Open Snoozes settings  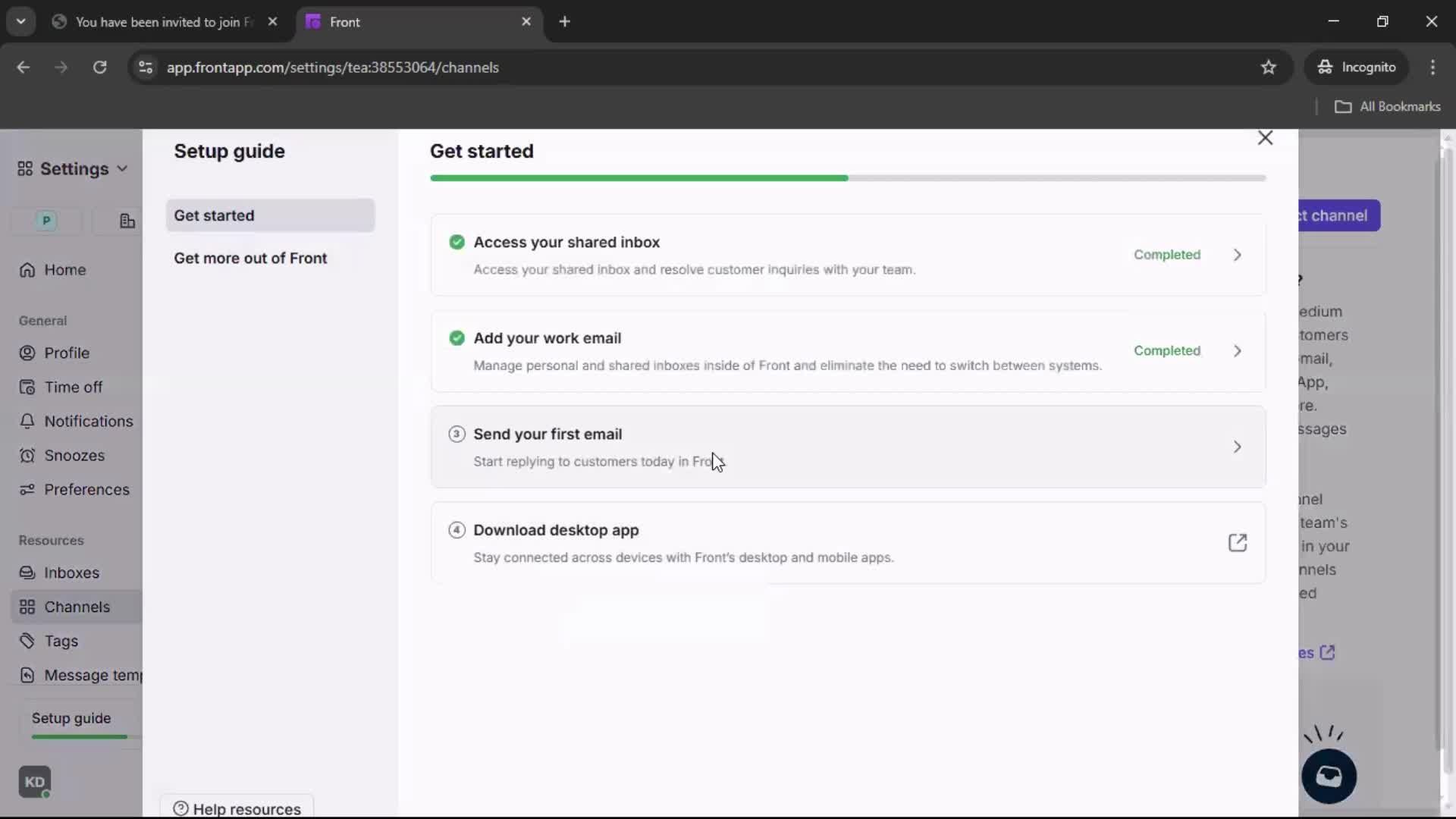click(x=74, y=455)
